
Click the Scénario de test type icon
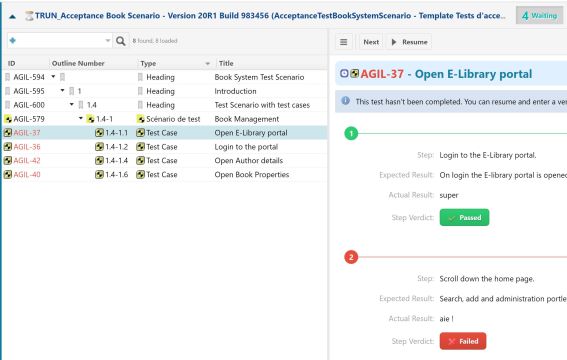[x=141, y=119]
